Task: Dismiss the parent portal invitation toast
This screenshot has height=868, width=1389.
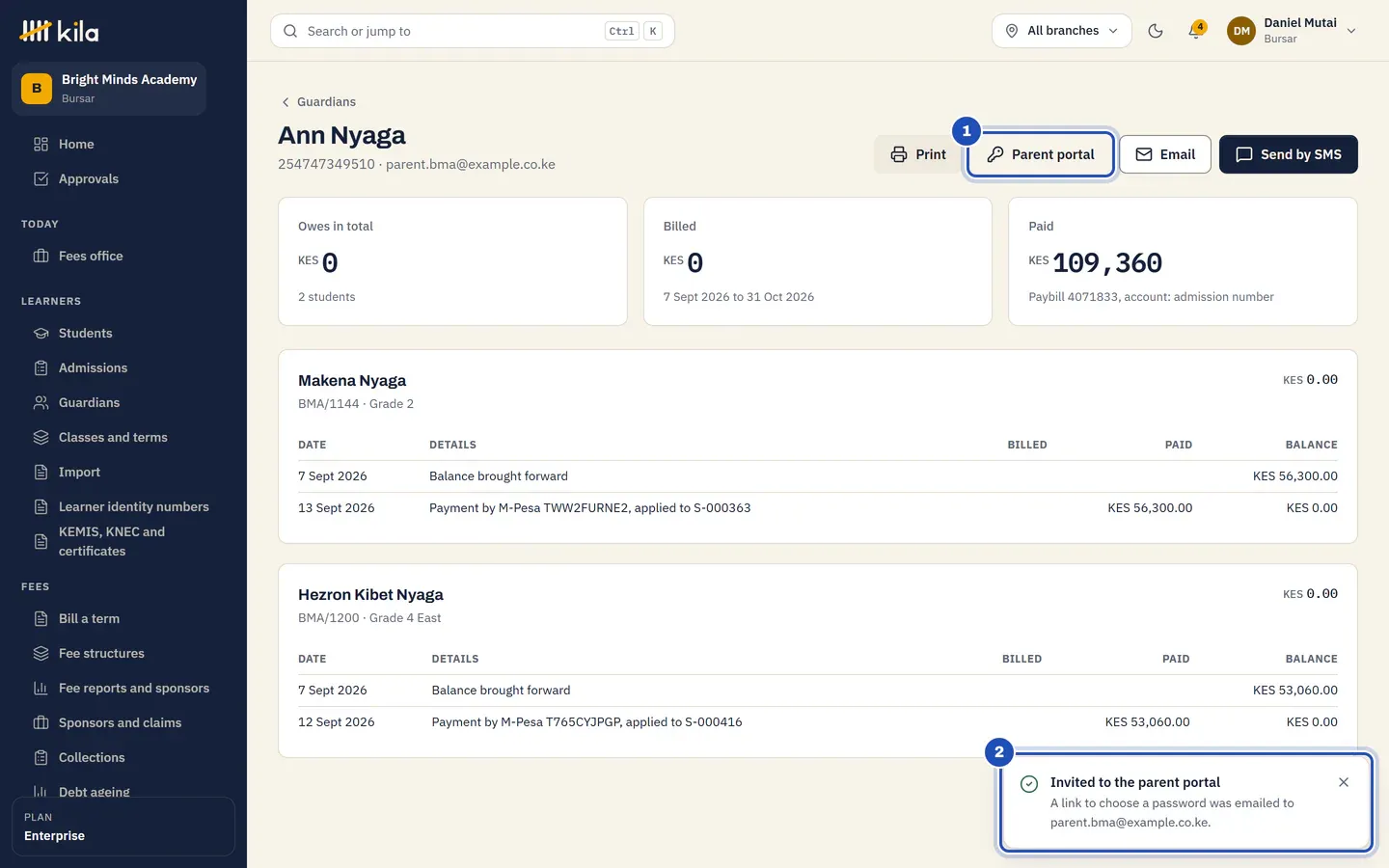Action: 1344,782
